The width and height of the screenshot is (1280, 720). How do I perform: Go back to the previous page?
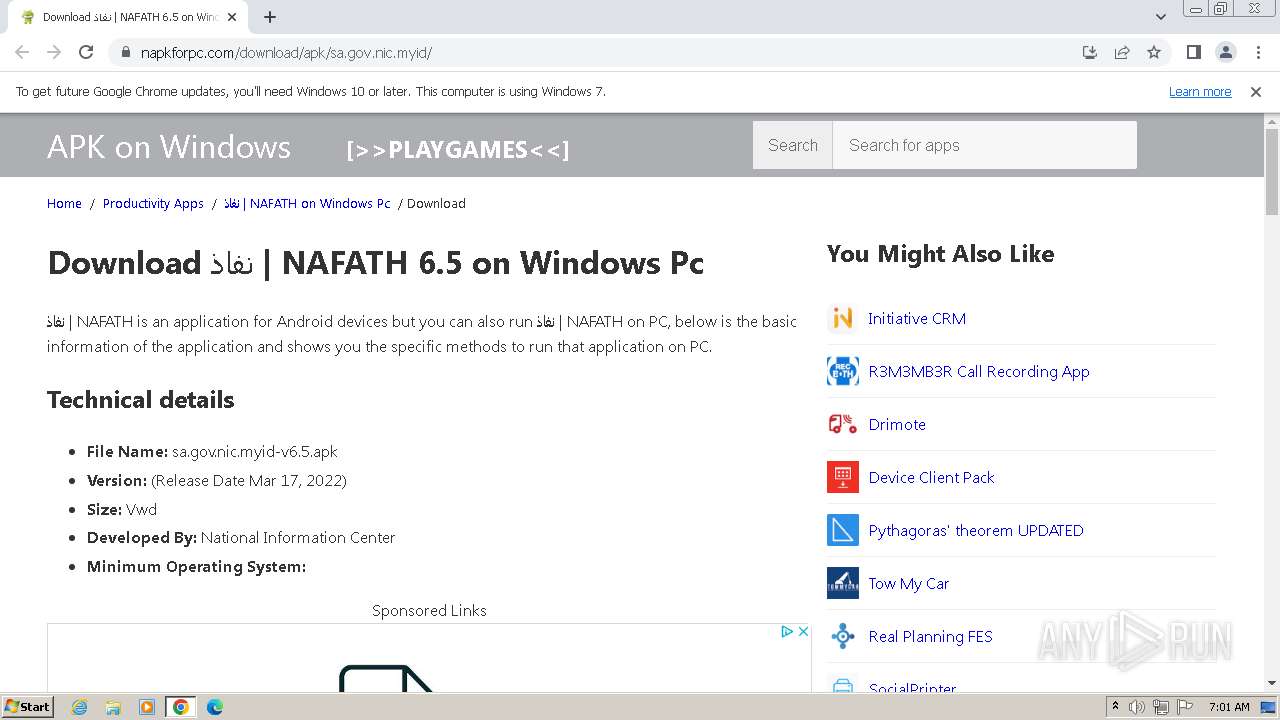(x=22, y=52)
